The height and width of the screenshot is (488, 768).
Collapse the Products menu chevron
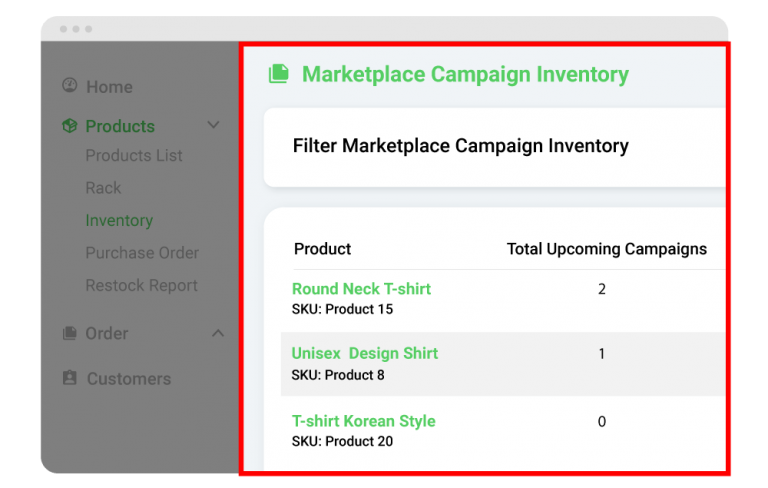(x=213, y=125)
